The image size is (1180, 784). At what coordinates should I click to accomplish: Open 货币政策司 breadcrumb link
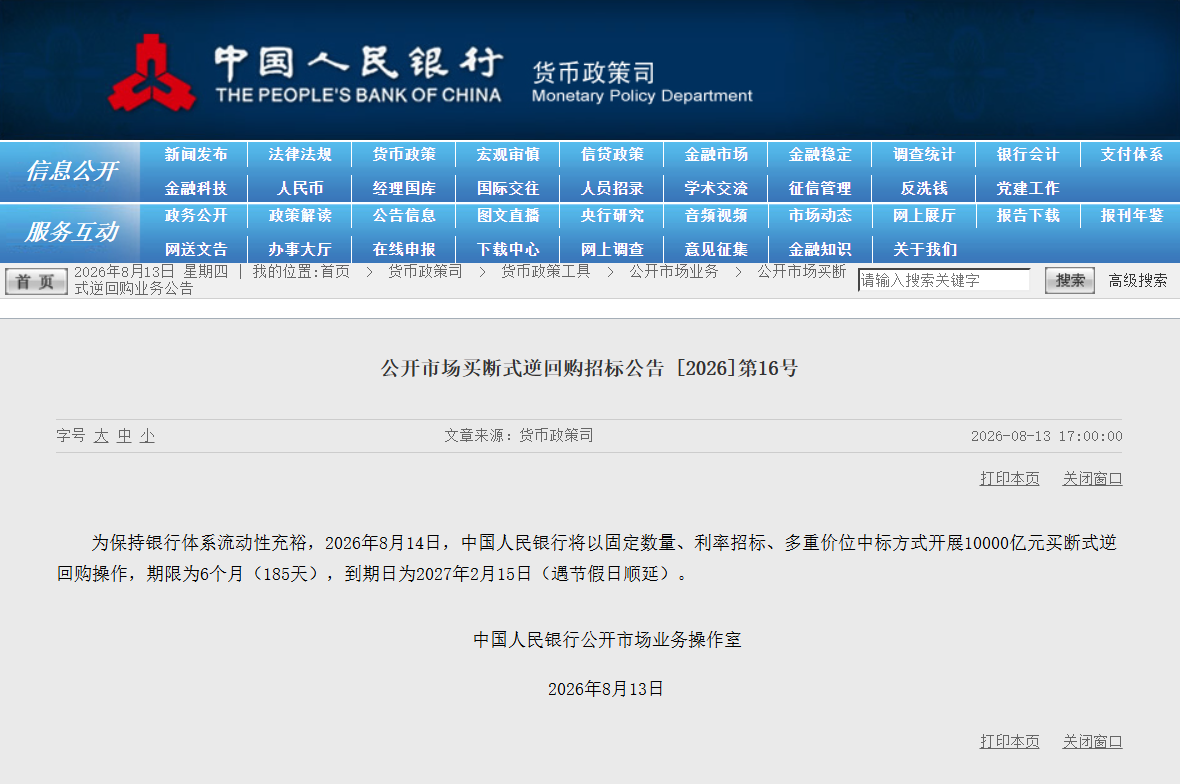(x=425, y=272)
